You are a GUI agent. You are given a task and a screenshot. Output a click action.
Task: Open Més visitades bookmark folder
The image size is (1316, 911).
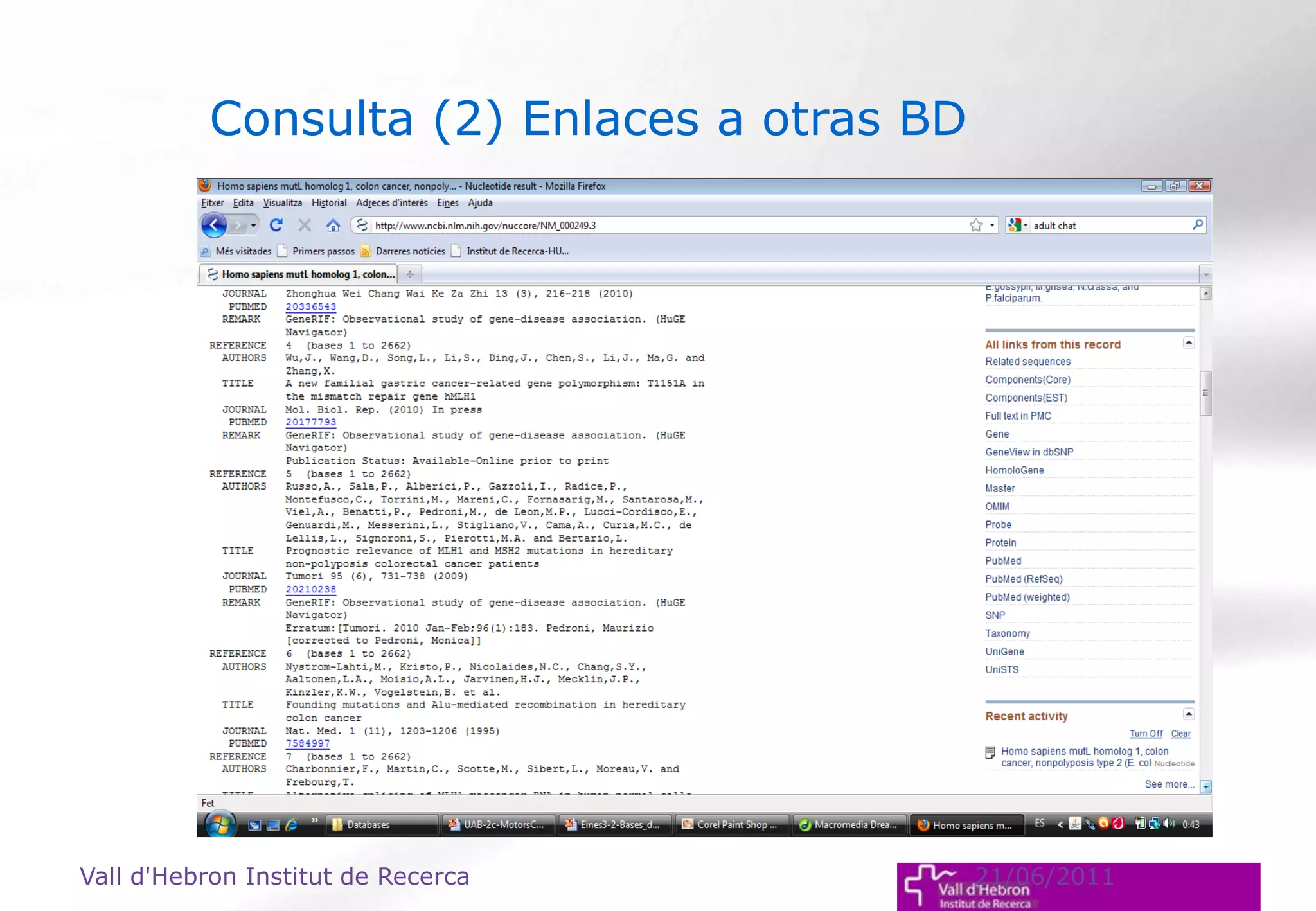[x=236, y=251]
